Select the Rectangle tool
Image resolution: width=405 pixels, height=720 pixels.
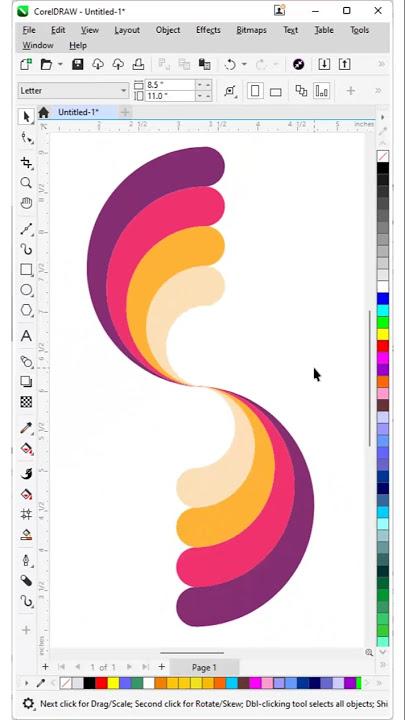(26, 270)
